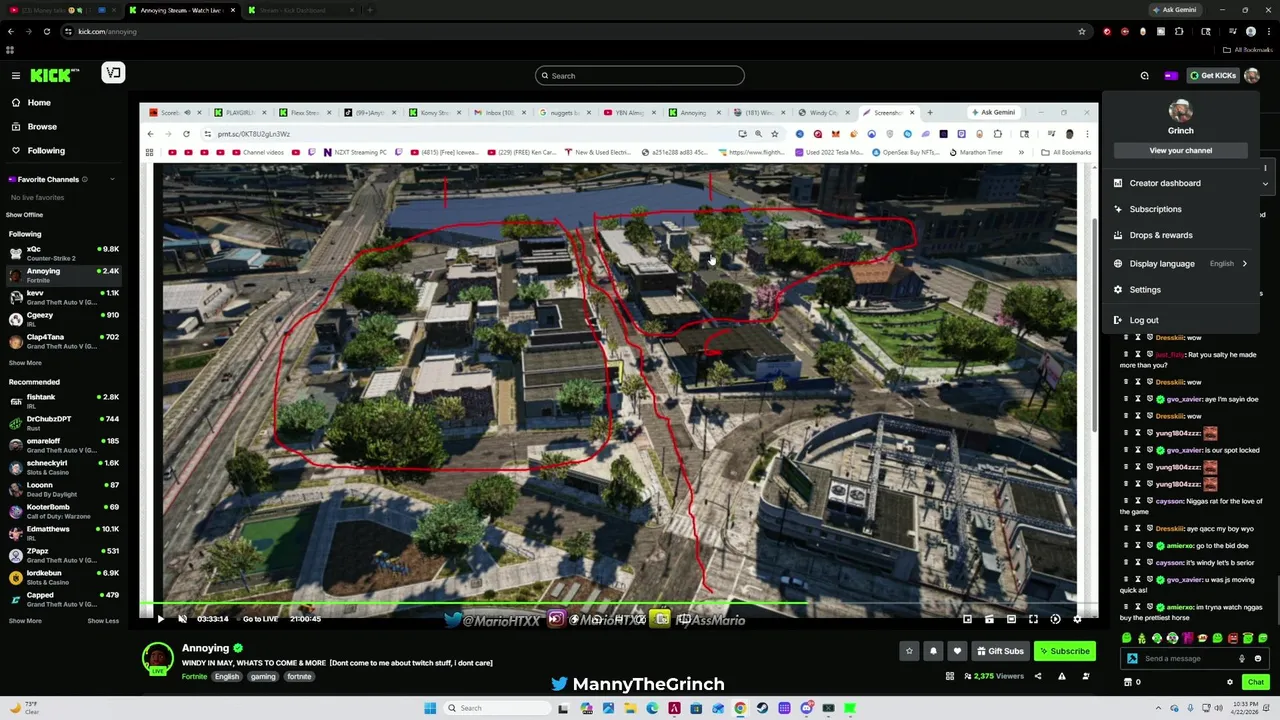
Task: Open the Kick hamburger menu
Action: point(15,75)
